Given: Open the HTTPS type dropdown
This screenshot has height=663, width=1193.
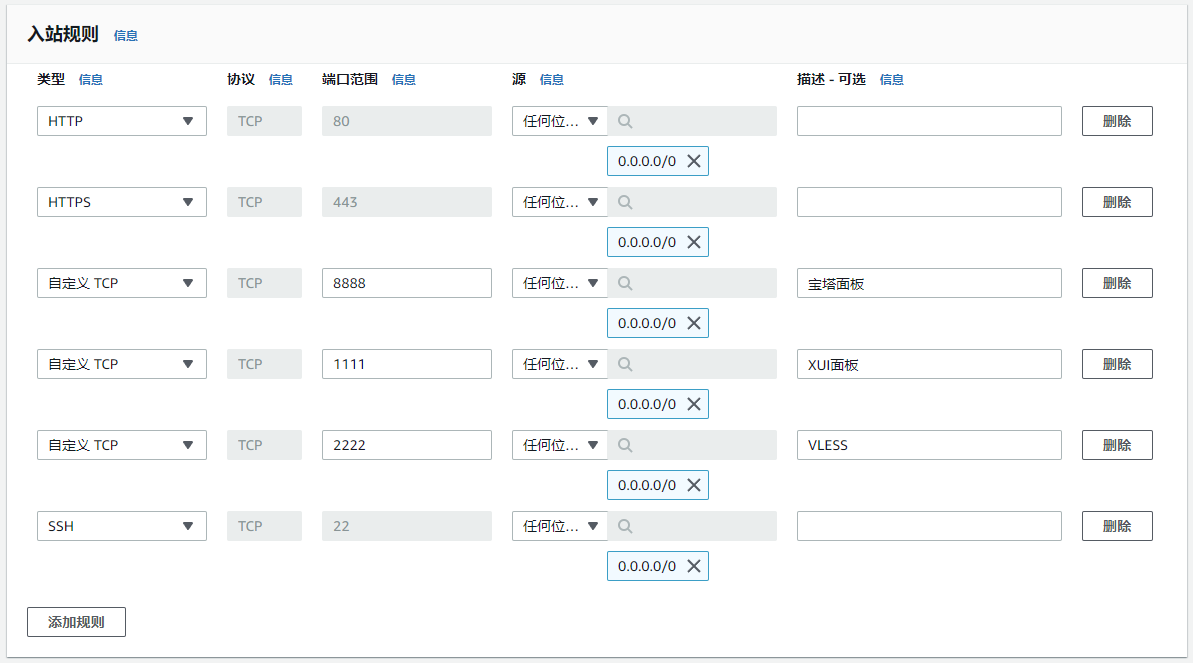Looking at the screenshot, I should tap(121, 202).
